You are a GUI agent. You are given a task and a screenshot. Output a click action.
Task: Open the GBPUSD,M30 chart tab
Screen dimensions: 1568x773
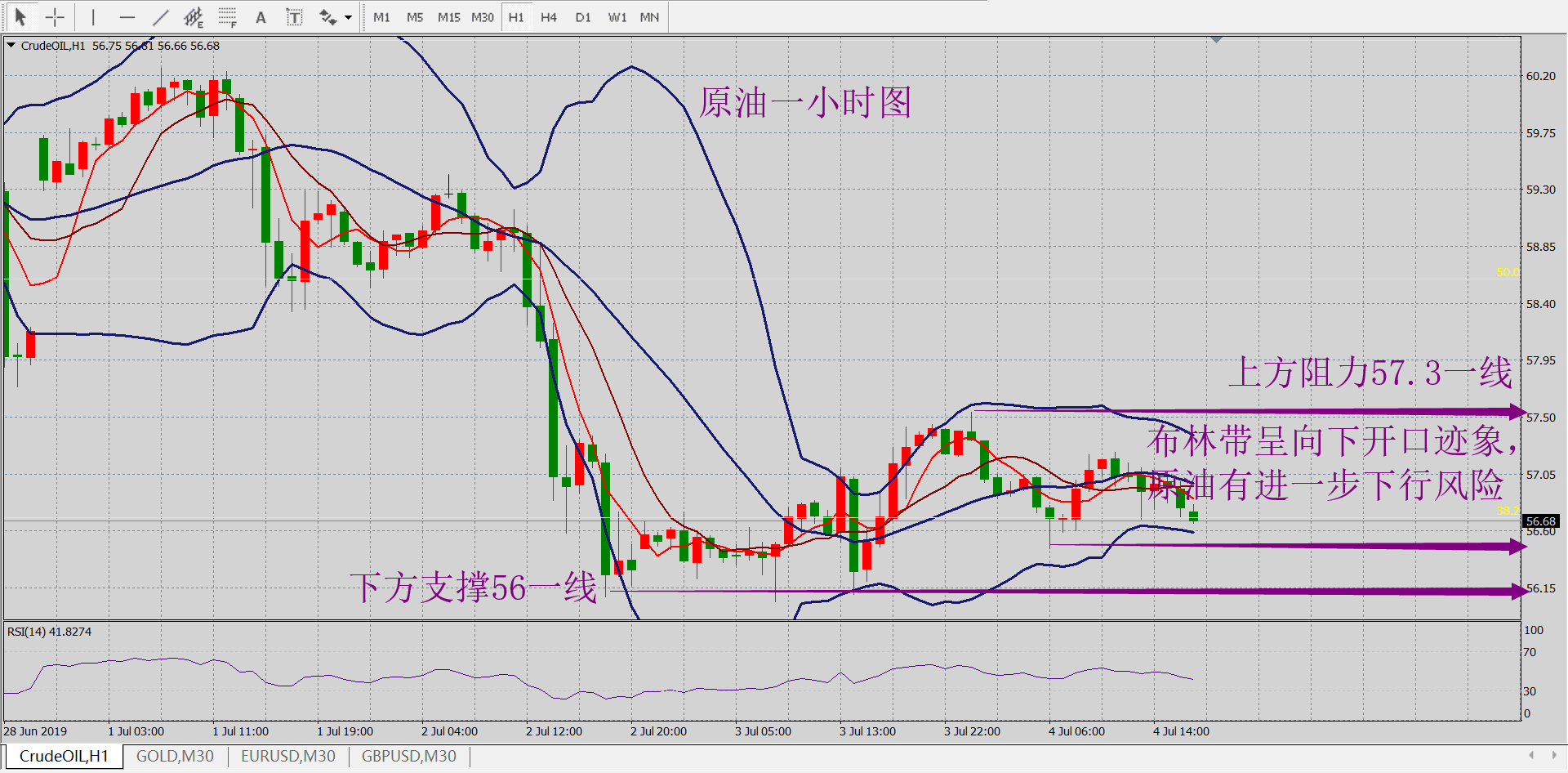pos(409,756)
